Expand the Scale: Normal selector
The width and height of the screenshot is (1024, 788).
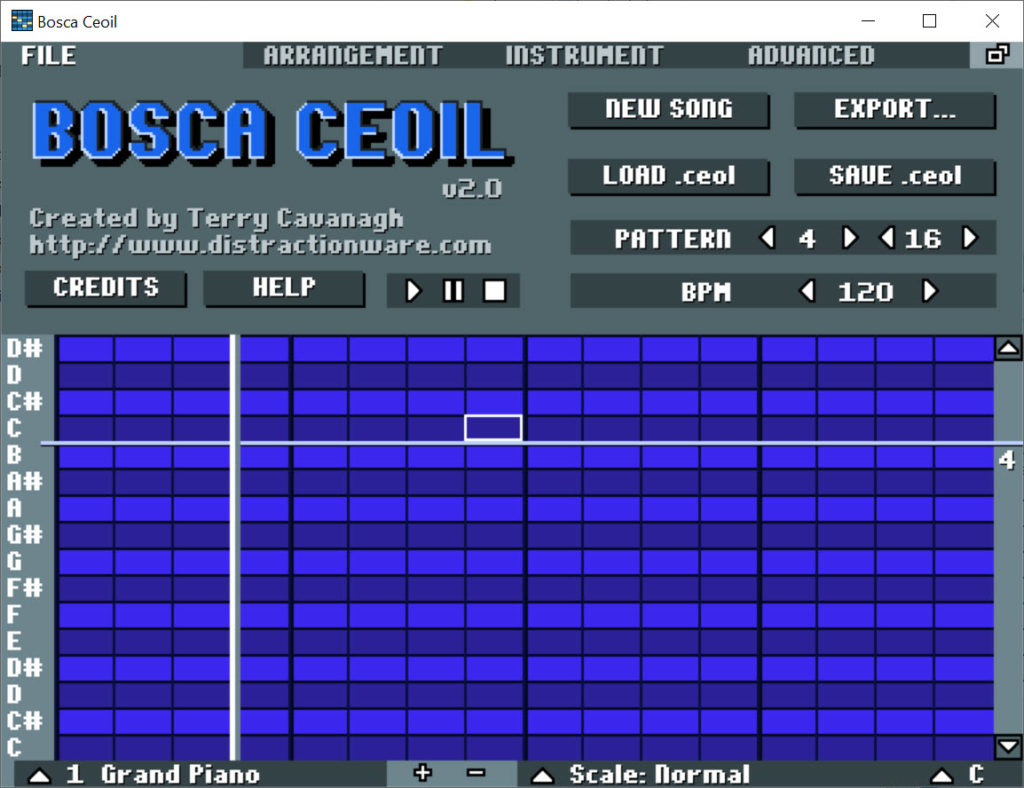click(542, 776)
